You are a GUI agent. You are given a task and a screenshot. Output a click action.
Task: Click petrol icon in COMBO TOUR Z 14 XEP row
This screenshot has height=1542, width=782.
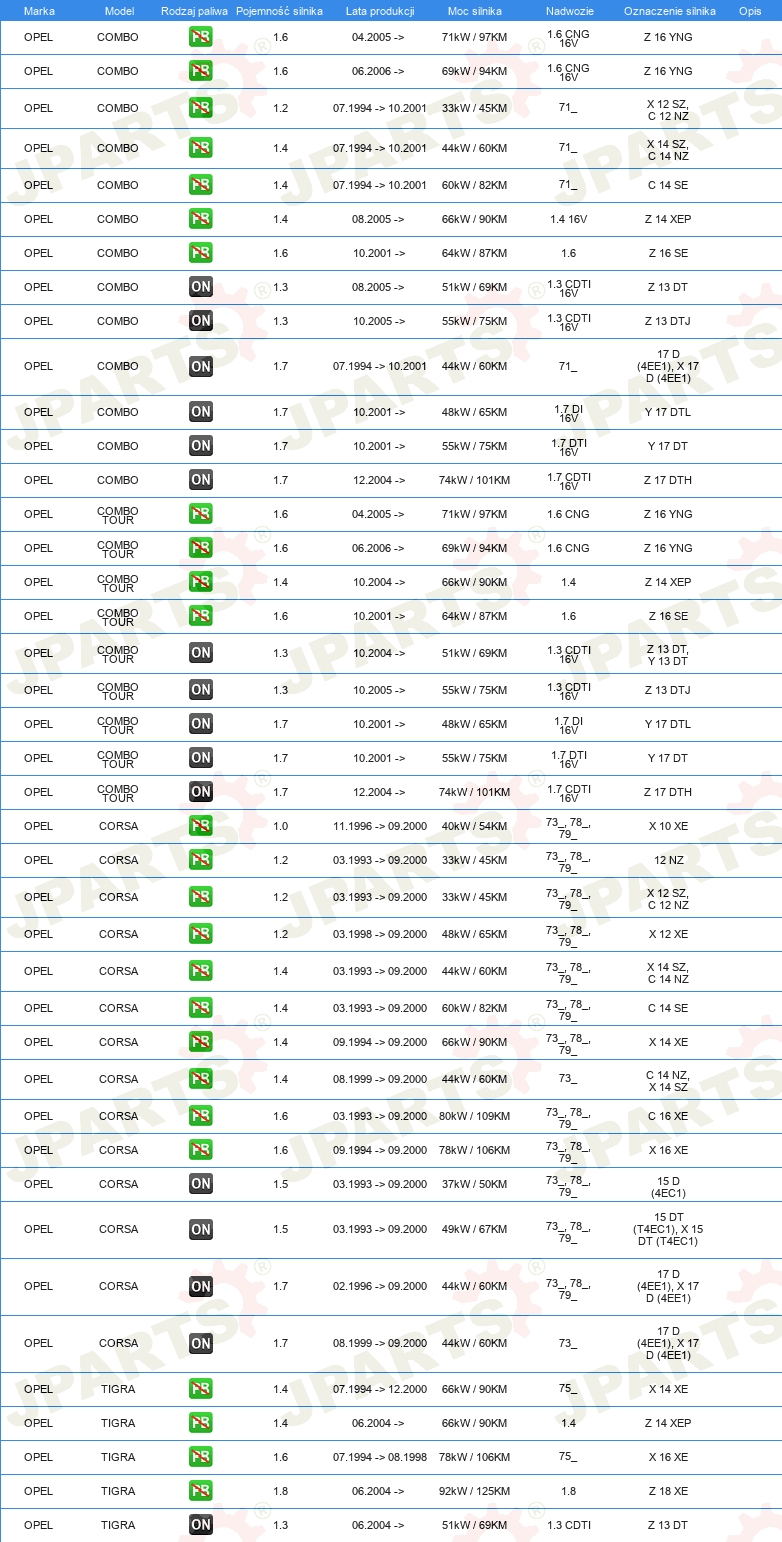(x=201, y=582)
